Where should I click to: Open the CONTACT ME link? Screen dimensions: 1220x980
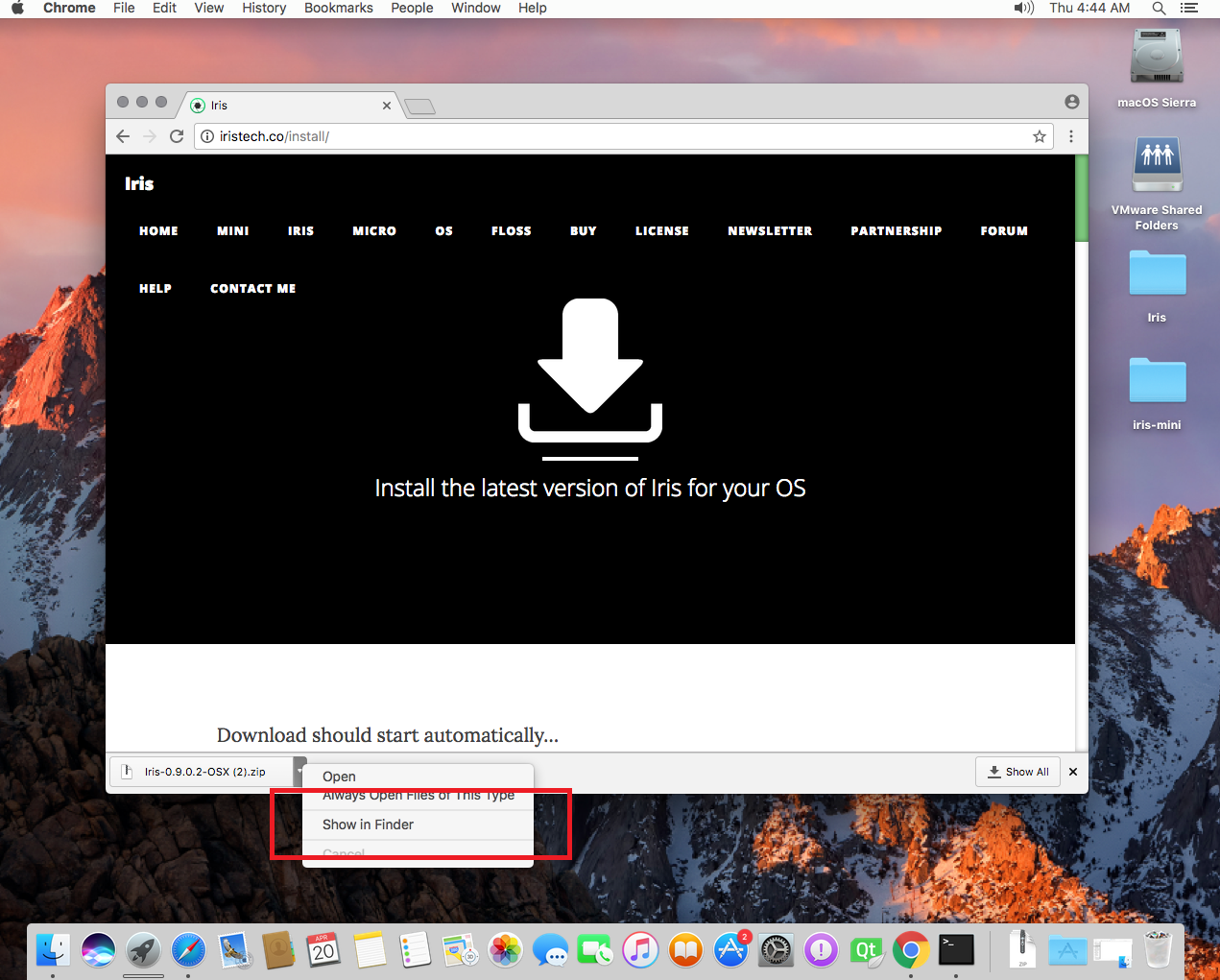point(252,289)
